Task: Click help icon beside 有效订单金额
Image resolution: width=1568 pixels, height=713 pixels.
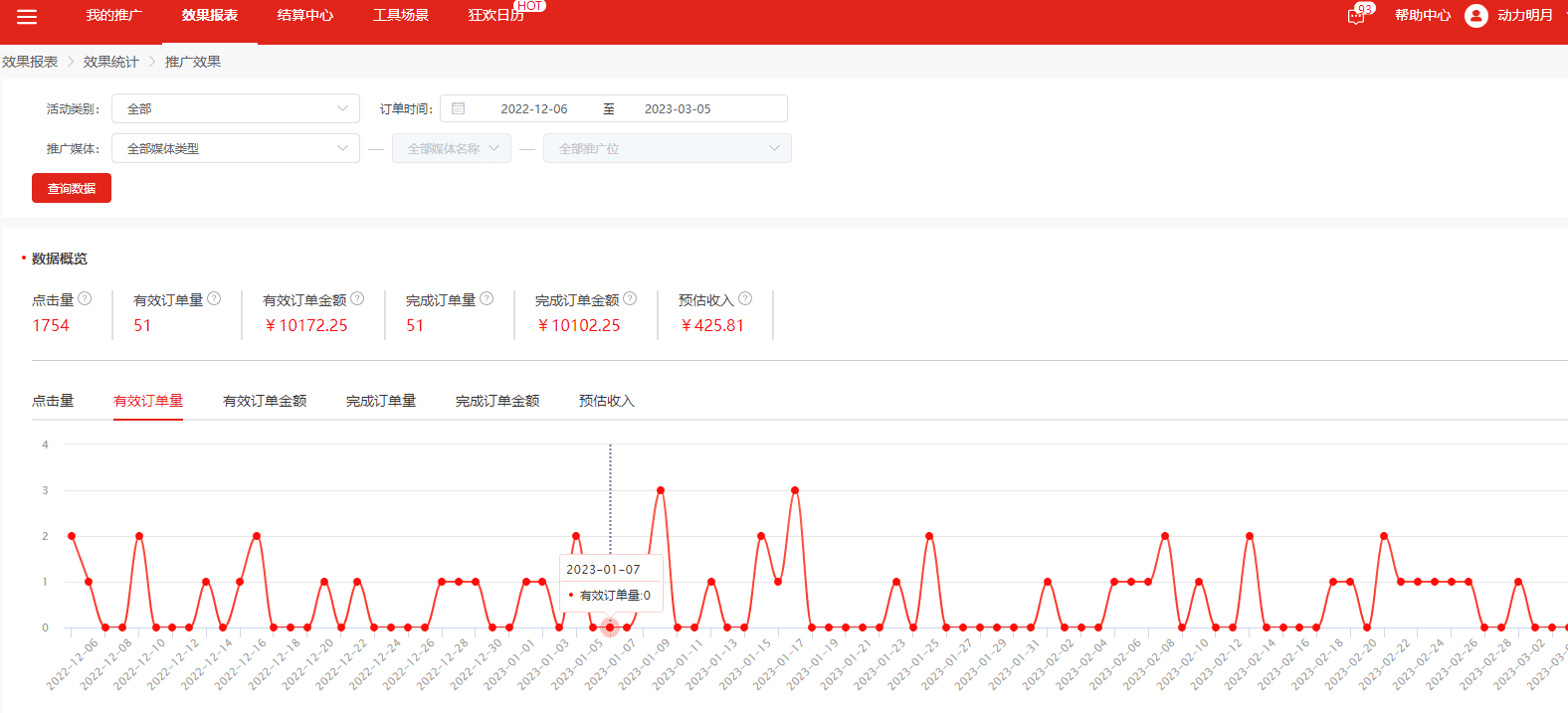Action: click(357, 298)
